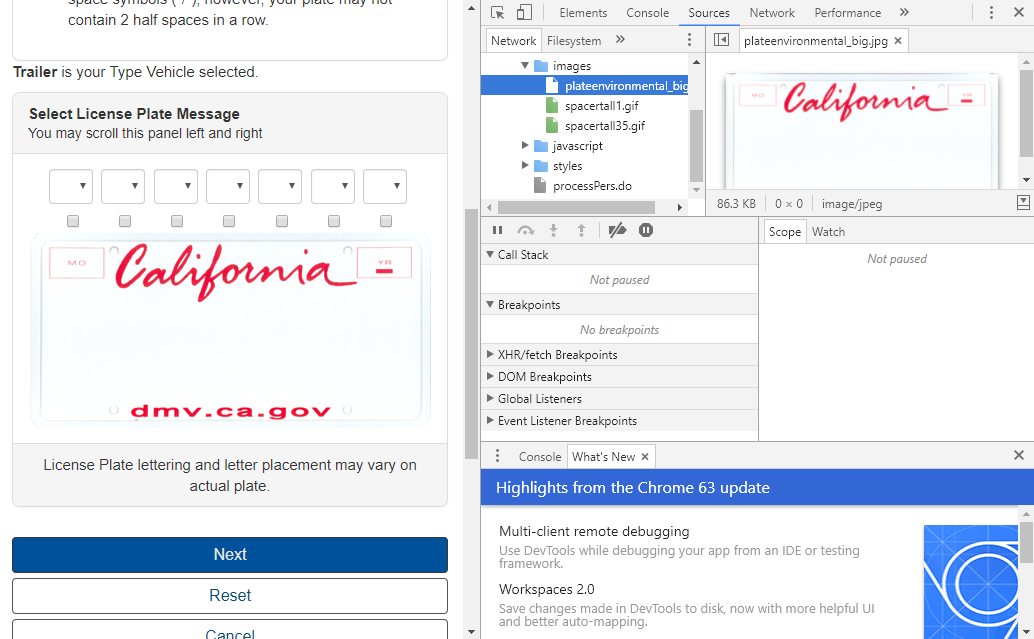Click the image info corner icon

(x=1023, y=203)
